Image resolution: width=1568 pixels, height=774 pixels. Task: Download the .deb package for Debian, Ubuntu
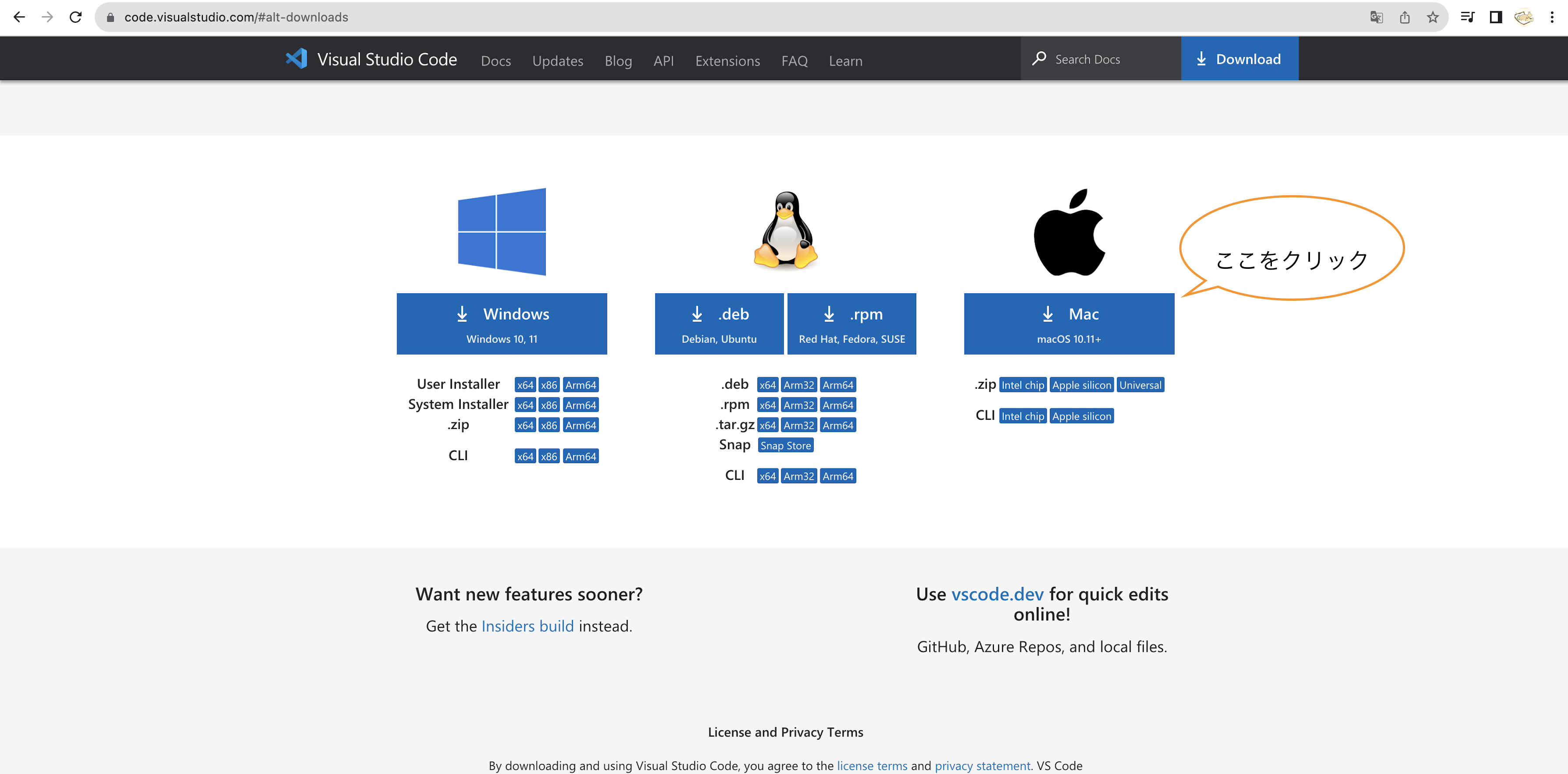coord(719,323)
